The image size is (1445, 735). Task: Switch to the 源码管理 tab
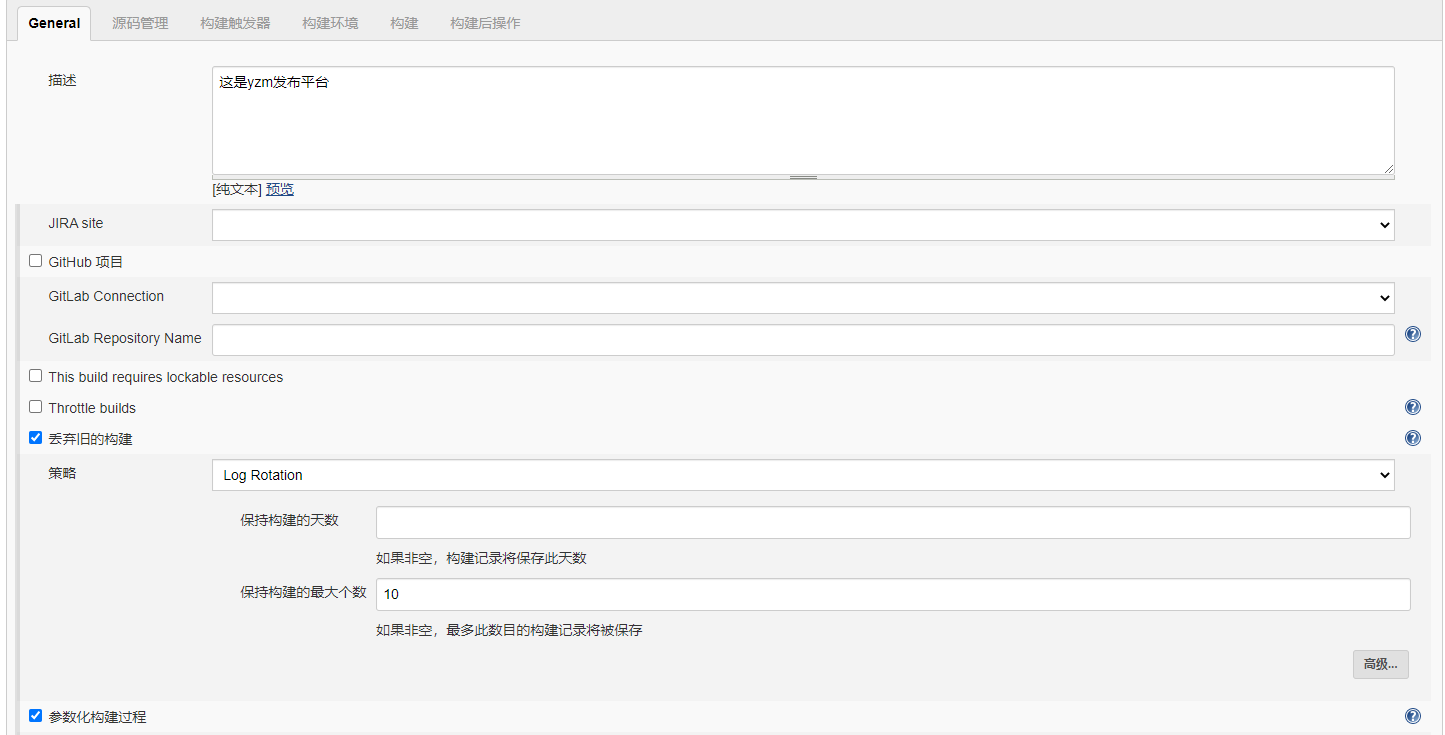[x=140, y=23]
